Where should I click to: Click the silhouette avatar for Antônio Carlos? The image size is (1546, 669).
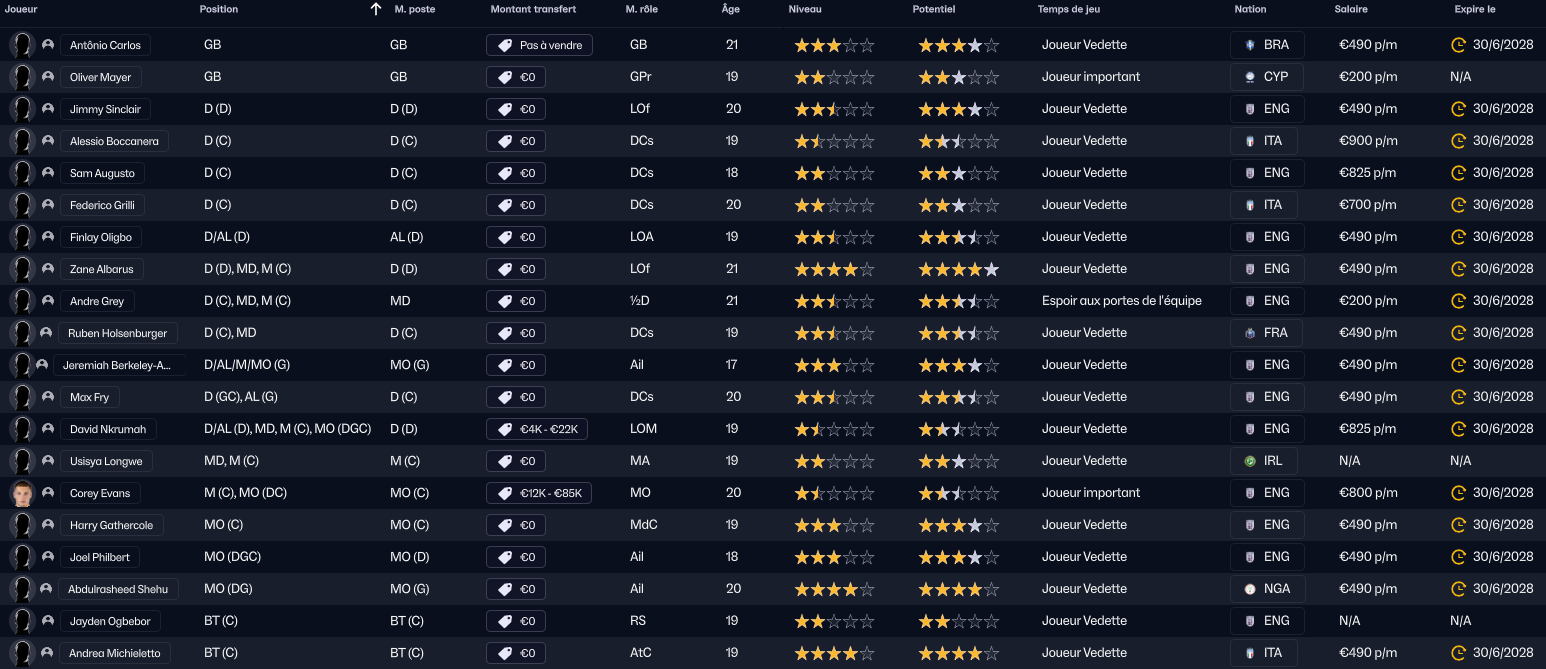coord(22,45)
